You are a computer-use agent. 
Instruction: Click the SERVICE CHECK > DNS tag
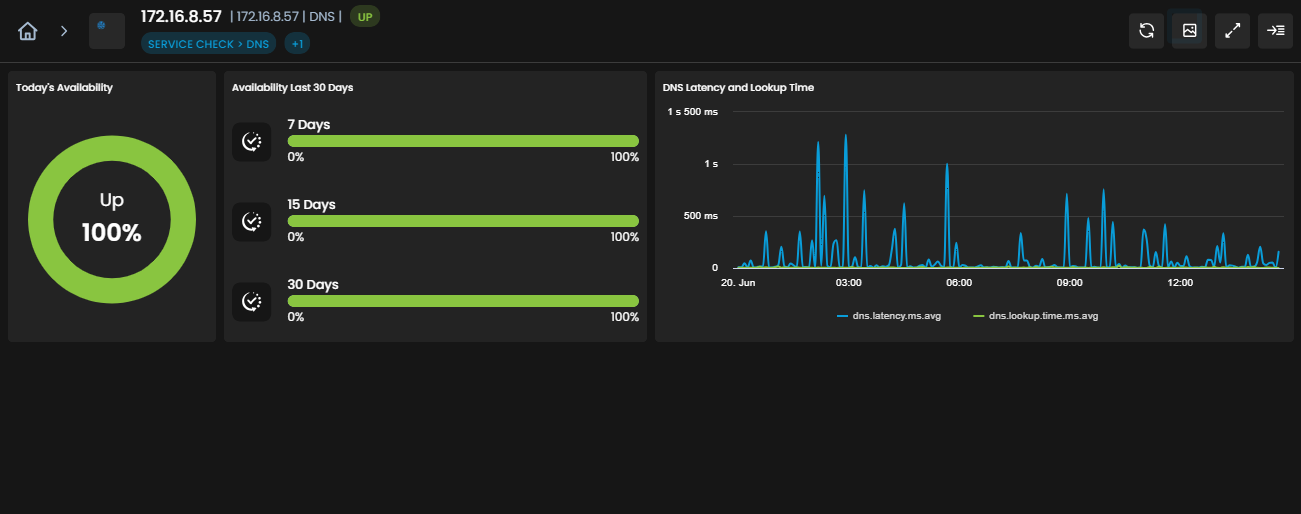pyautogui.click(x=208, y=44)
